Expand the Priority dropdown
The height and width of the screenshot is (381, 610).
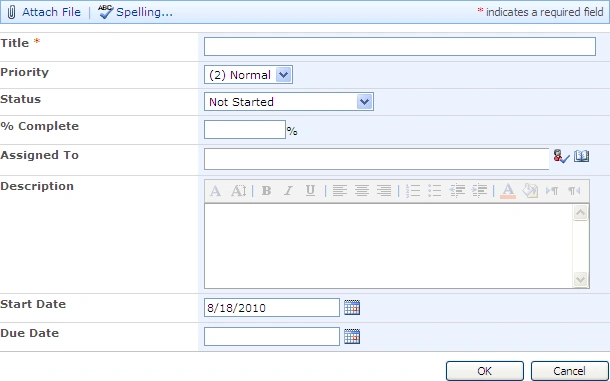[x=283, y=75]
